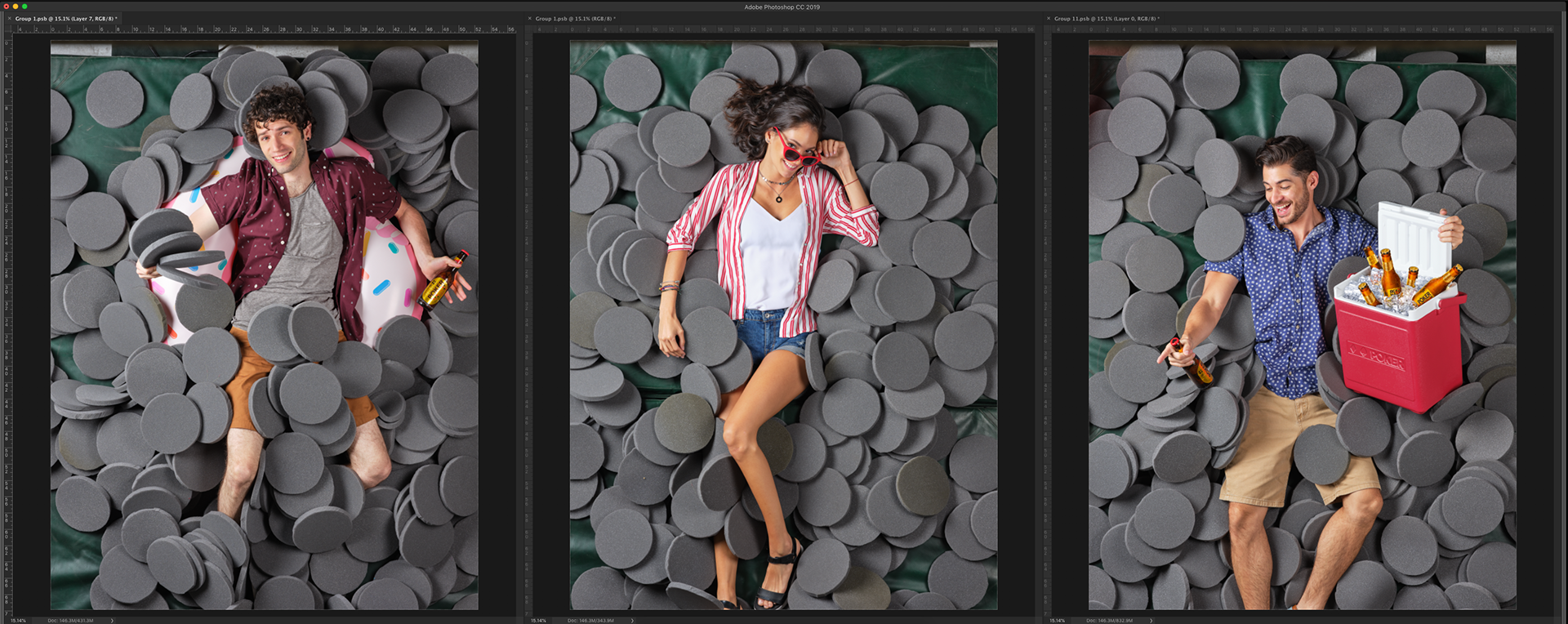Open status bar arrow menu beside 431.3M

(x=112, y=620)
